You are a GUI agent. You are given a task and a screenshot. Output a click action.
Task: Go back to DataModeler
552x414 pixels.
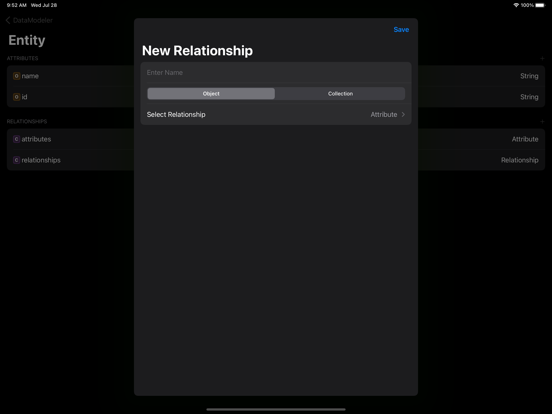click(x=29, y=20)
